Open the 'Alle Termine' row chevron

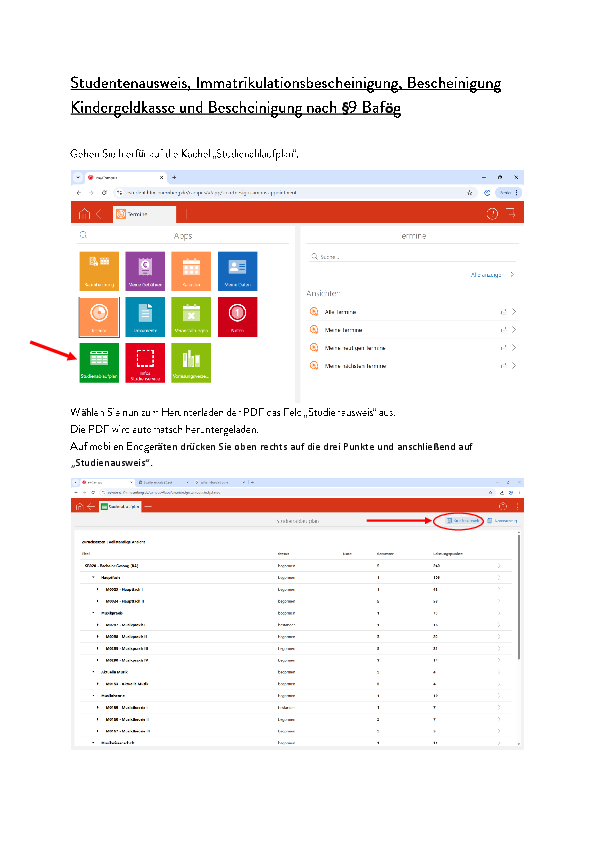(514, 311)
